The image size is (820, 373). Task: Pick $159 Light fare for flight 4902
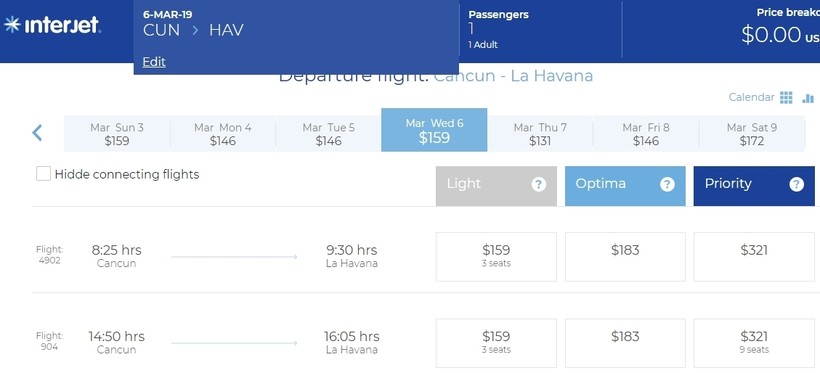coord(496,257)
